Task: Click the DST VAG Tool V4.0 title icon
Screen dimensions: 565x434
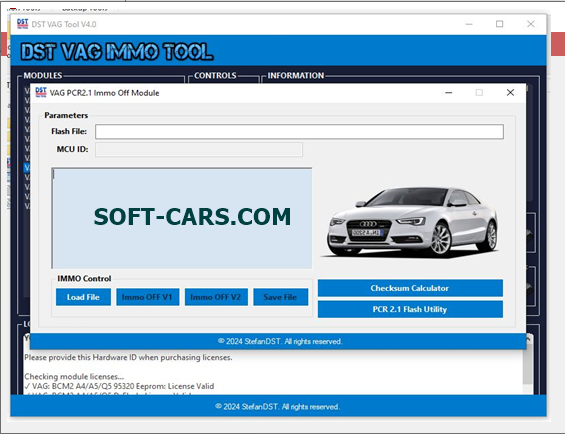Action: pyautogui.click(x=23, y=24)
